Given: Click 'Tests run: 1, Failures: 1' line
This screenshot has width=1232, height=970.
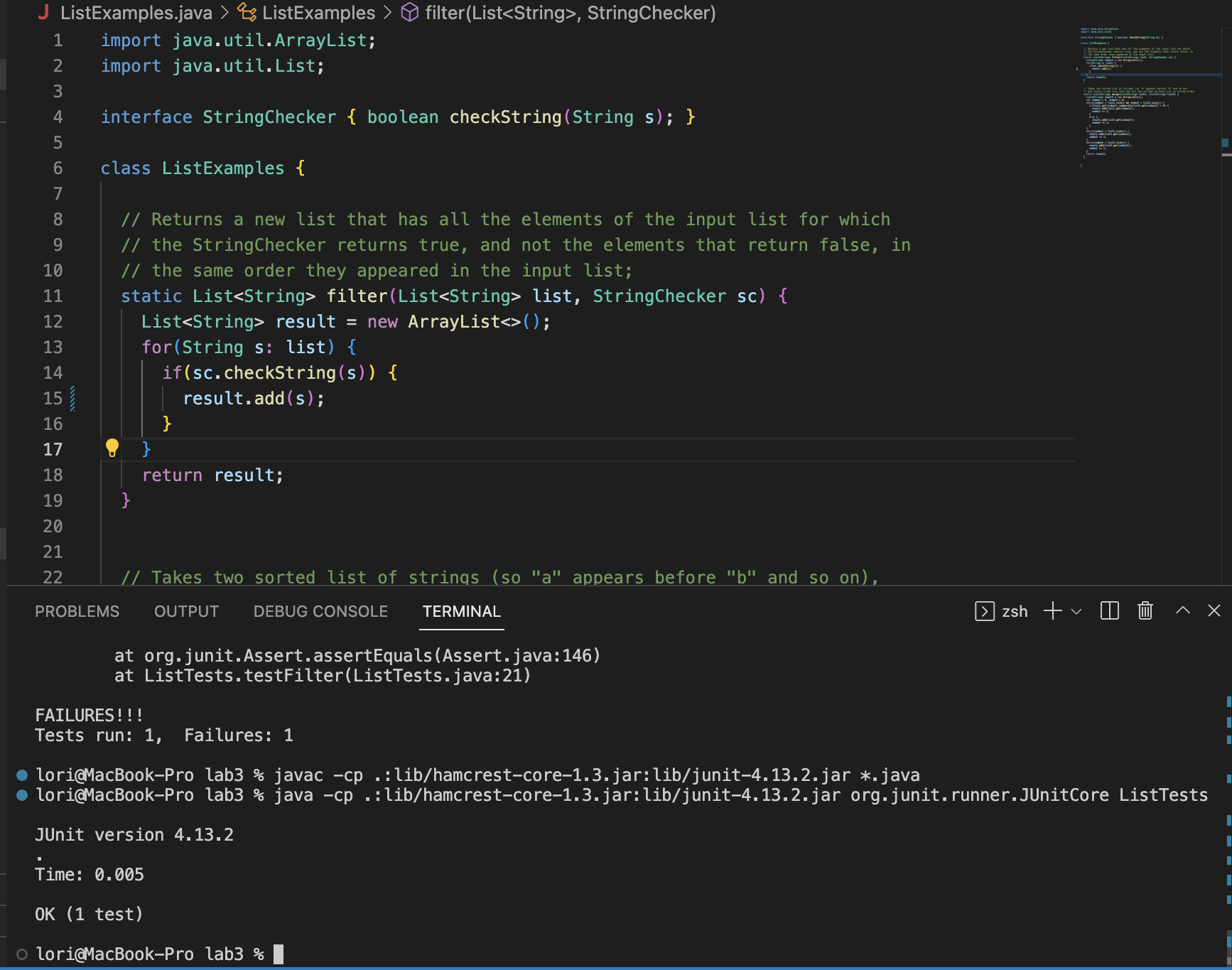Looking at the screenshot, I should (x=164, y=735).
